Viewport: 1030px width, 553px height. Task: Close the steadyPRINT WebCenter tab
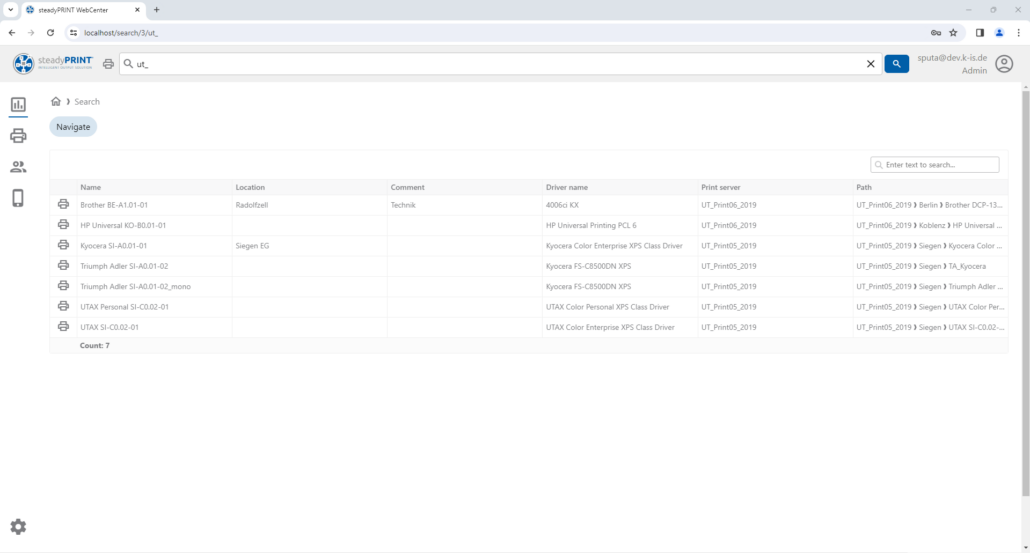pos(137,10)
